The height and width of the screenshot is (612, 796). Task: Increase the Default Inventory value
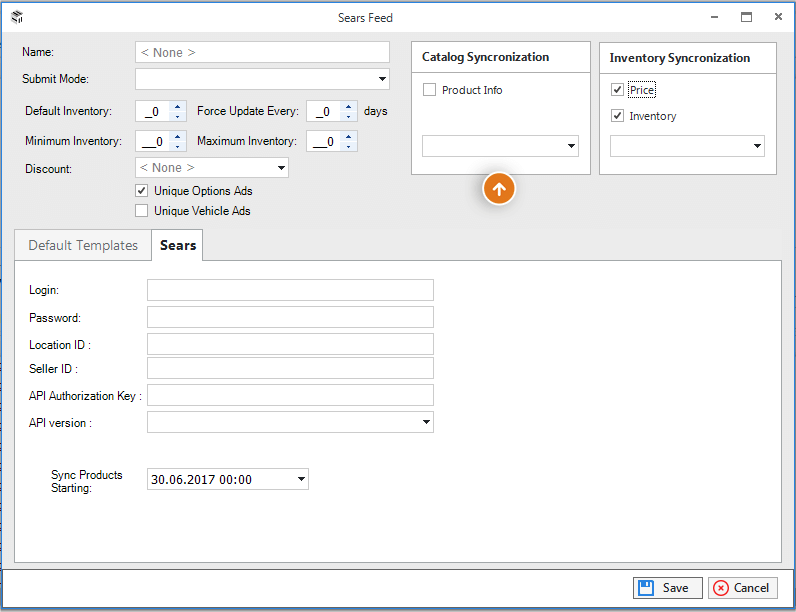pos(177,107)
